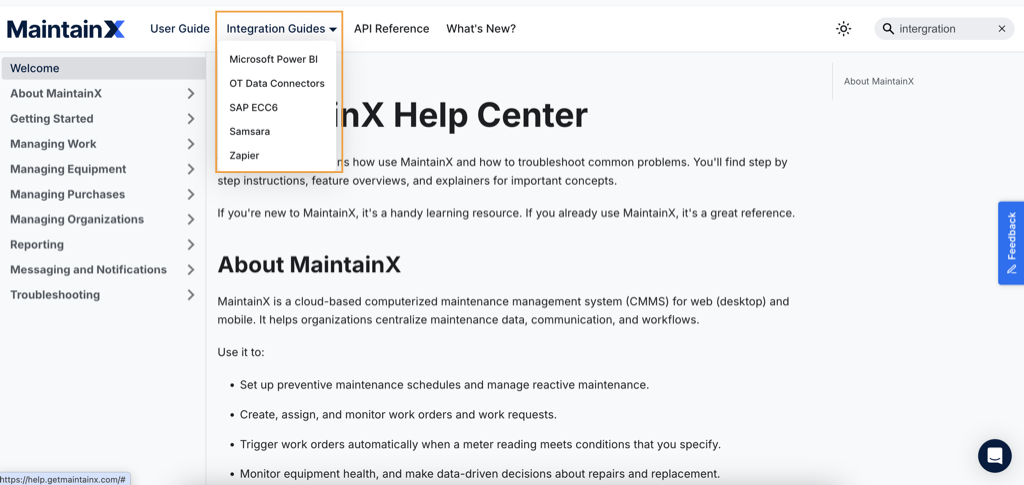Open Messaging and Notifications sidebar section
The image size is (1024, 485).
(88, 270)
